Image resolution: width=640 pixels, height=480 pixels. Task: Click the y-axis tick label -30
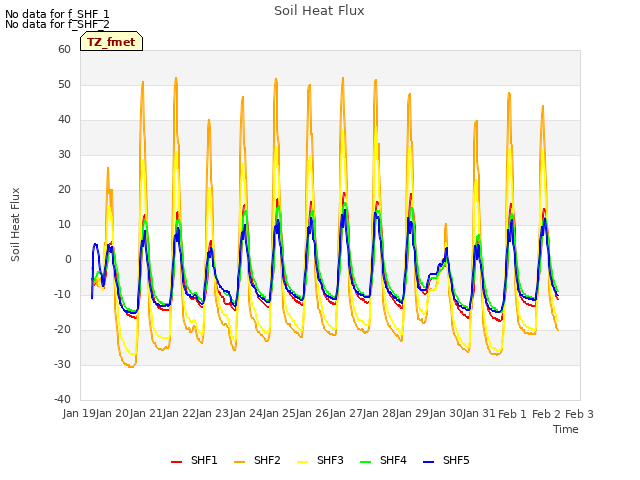click(62, 364)
